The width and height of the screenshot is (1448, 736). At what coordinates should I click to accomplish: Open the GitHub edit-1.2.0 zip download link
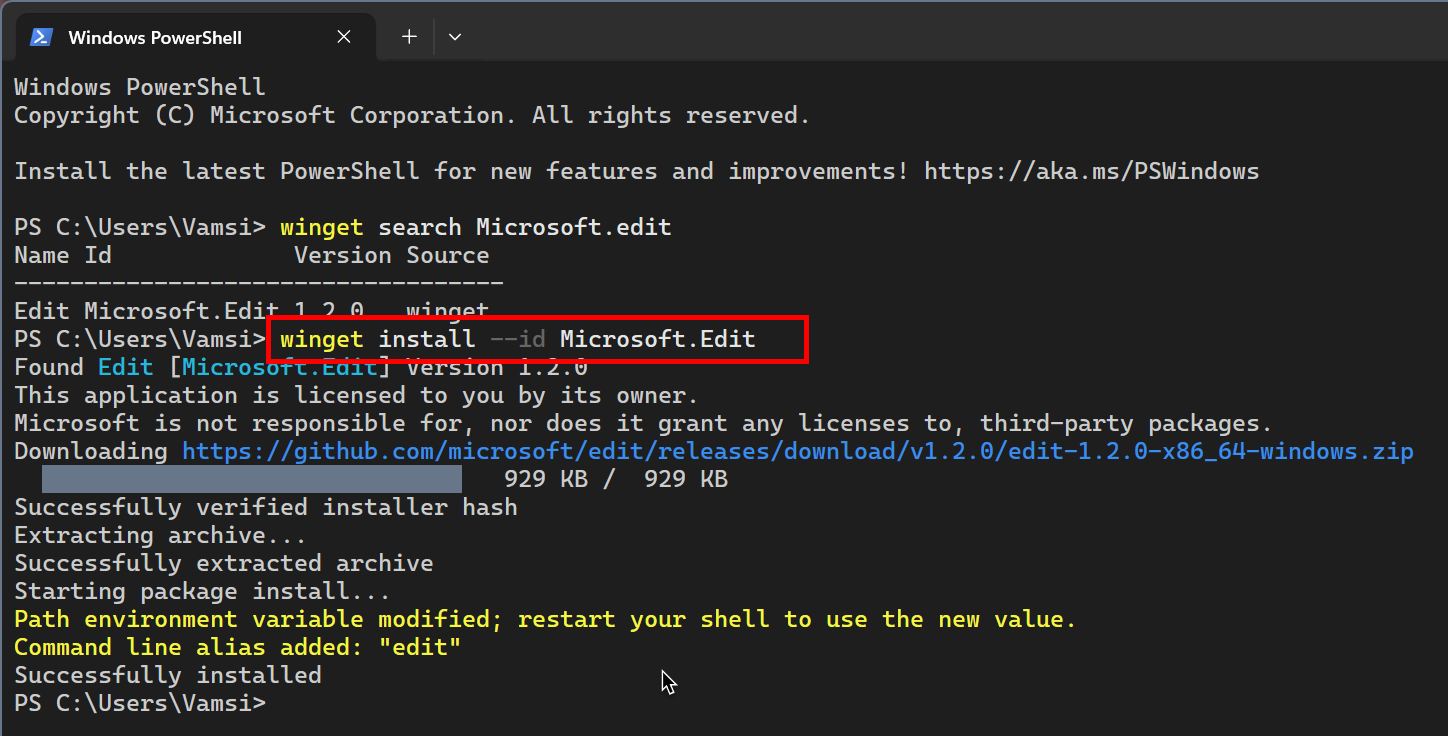(x=798, y=451)
